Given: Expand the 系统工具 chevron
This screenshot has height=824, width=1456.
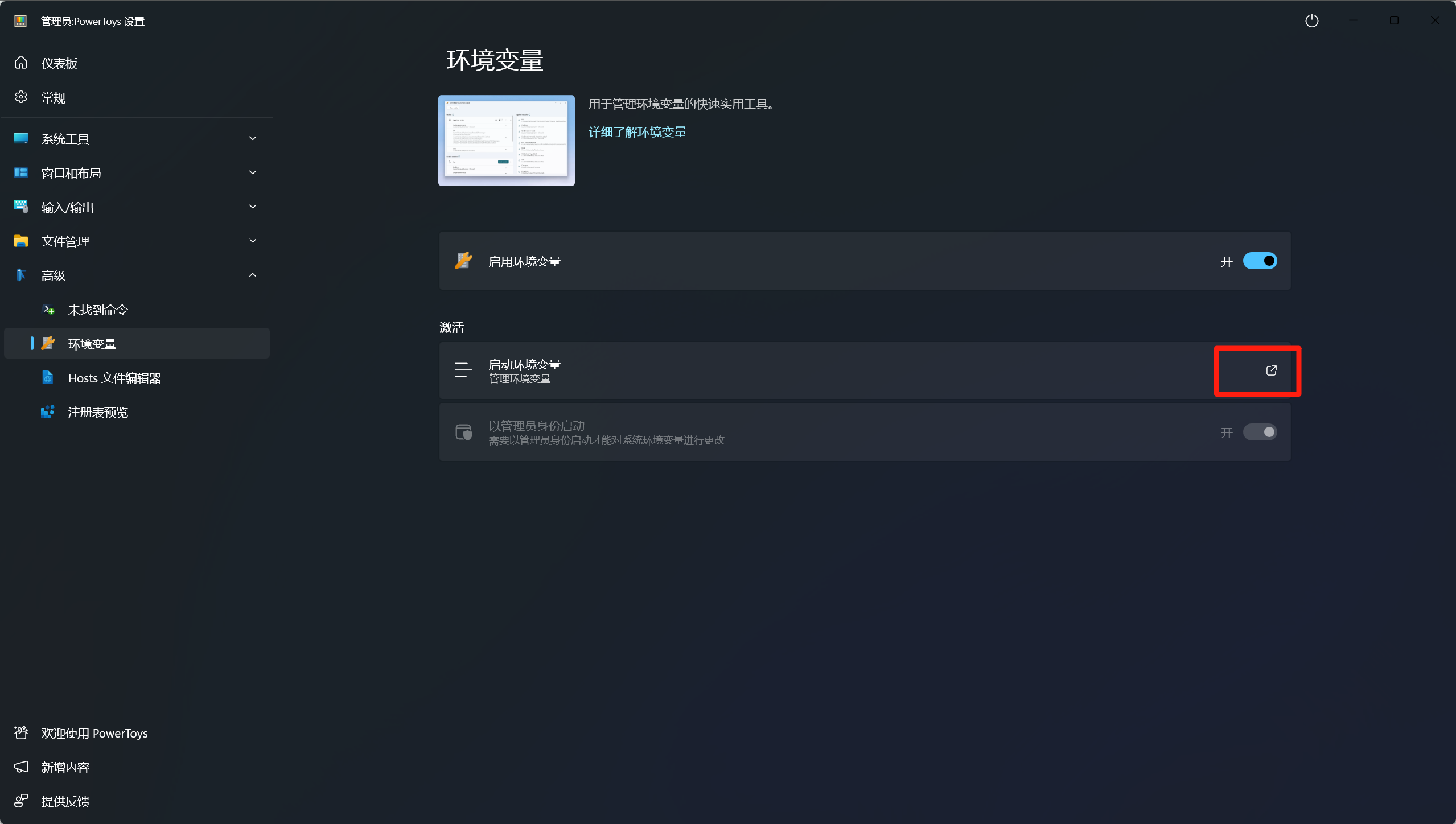Looking at the screenshot, I should coord(253,138).
